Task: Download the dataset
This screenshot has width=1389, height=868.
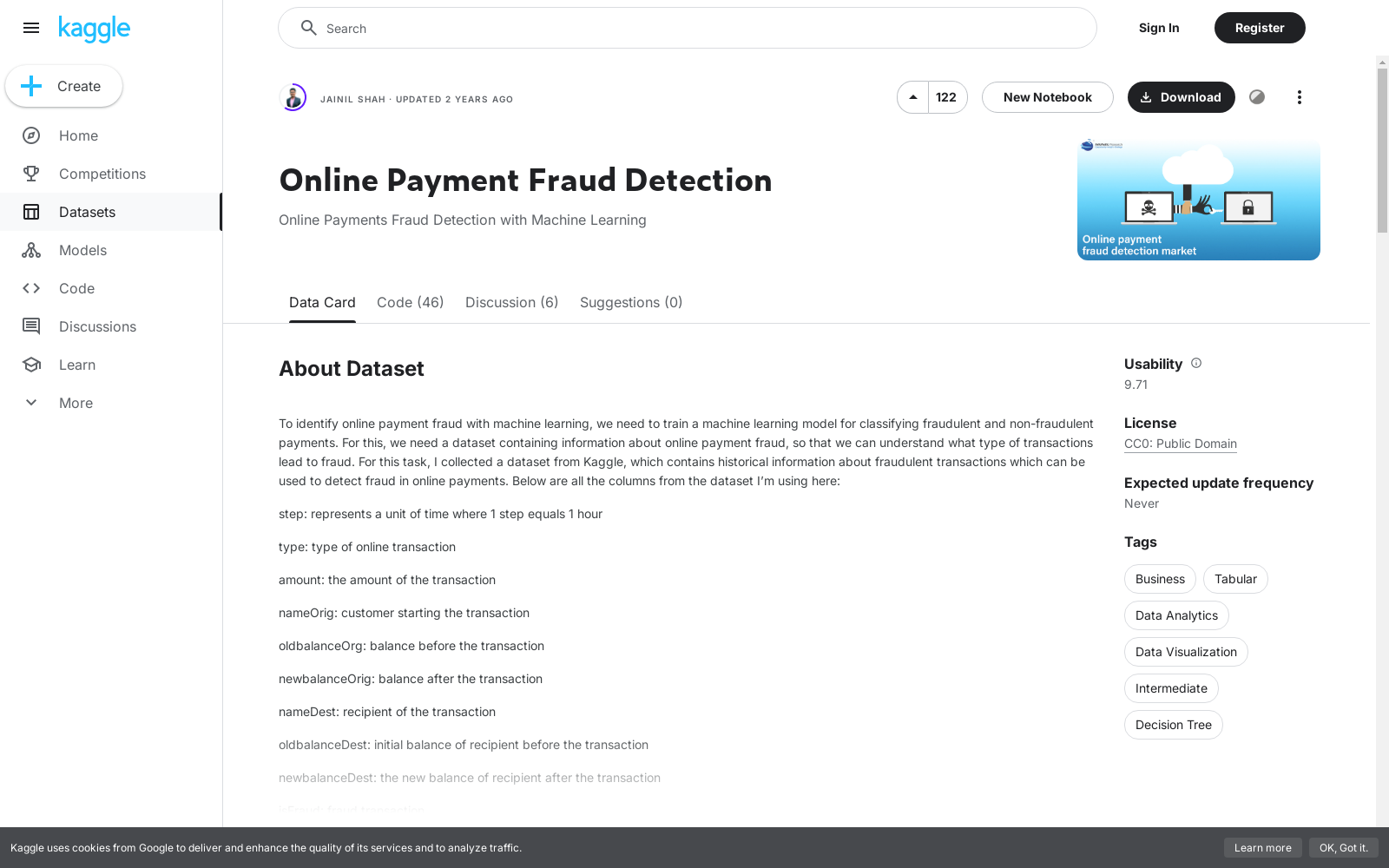Action: [1181, 97]
